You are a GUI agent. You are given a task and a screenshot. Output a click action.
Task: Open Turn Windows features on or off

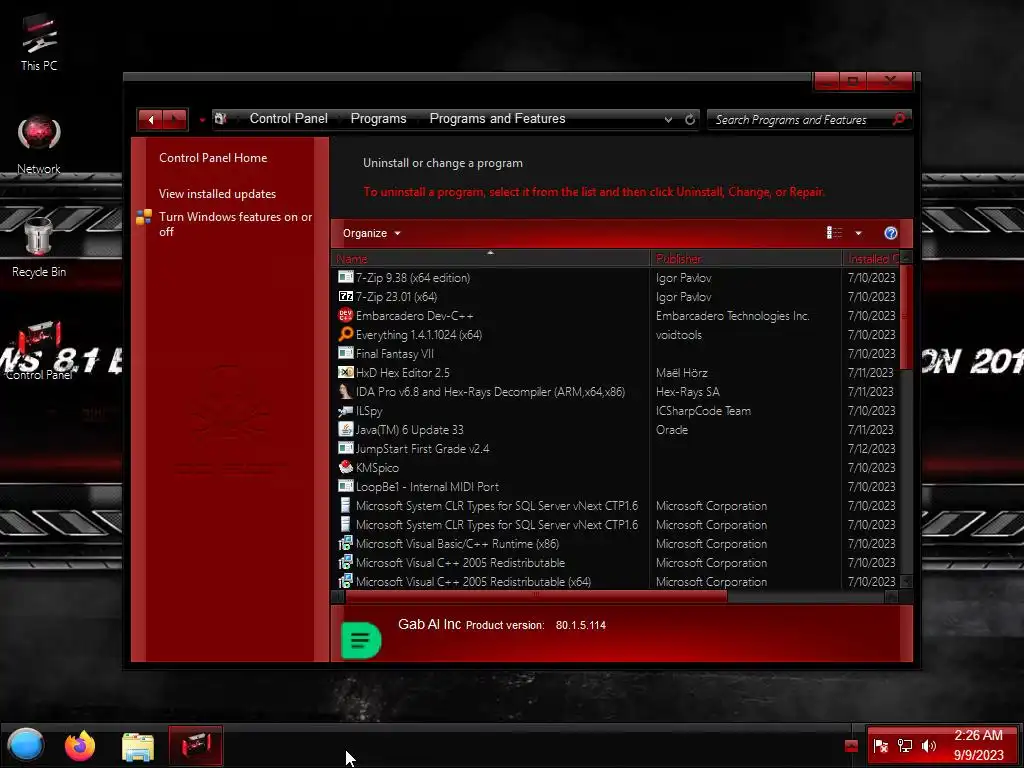coord(235,224)
